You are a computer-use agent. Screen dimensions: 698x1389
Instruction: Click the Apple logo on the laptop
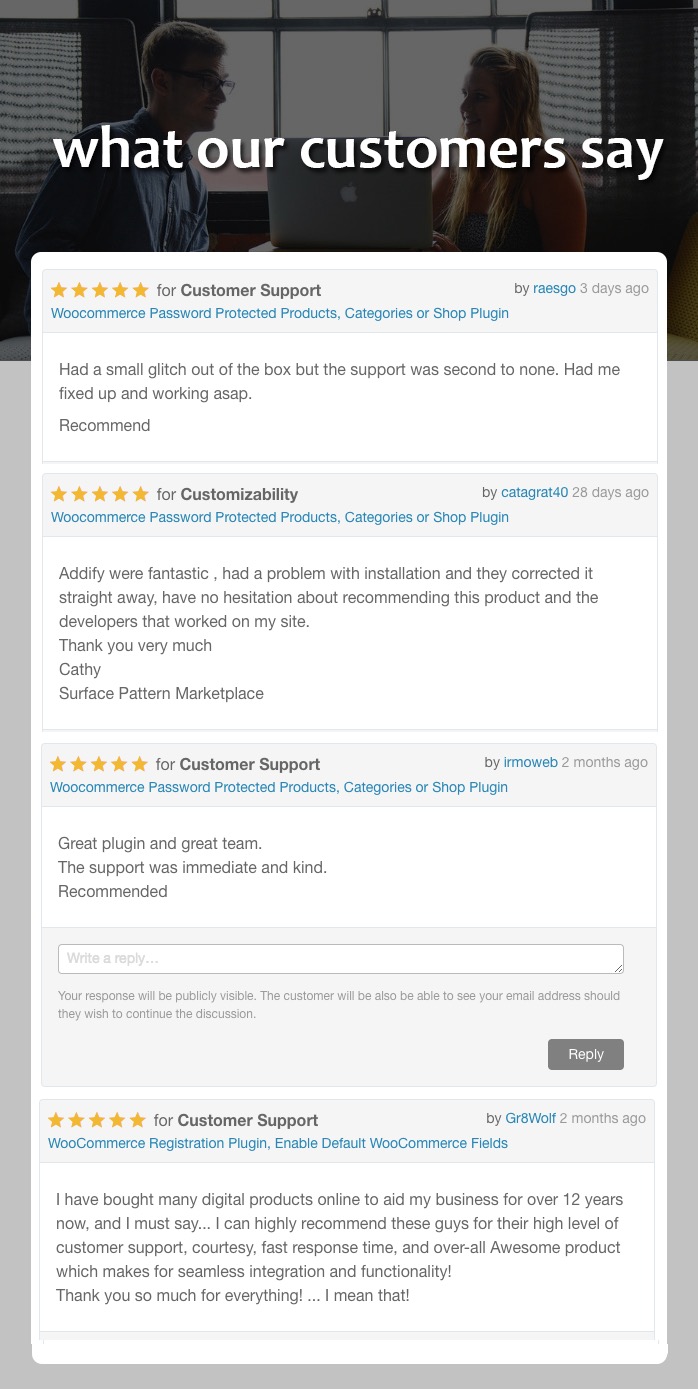tap(348, 192)
